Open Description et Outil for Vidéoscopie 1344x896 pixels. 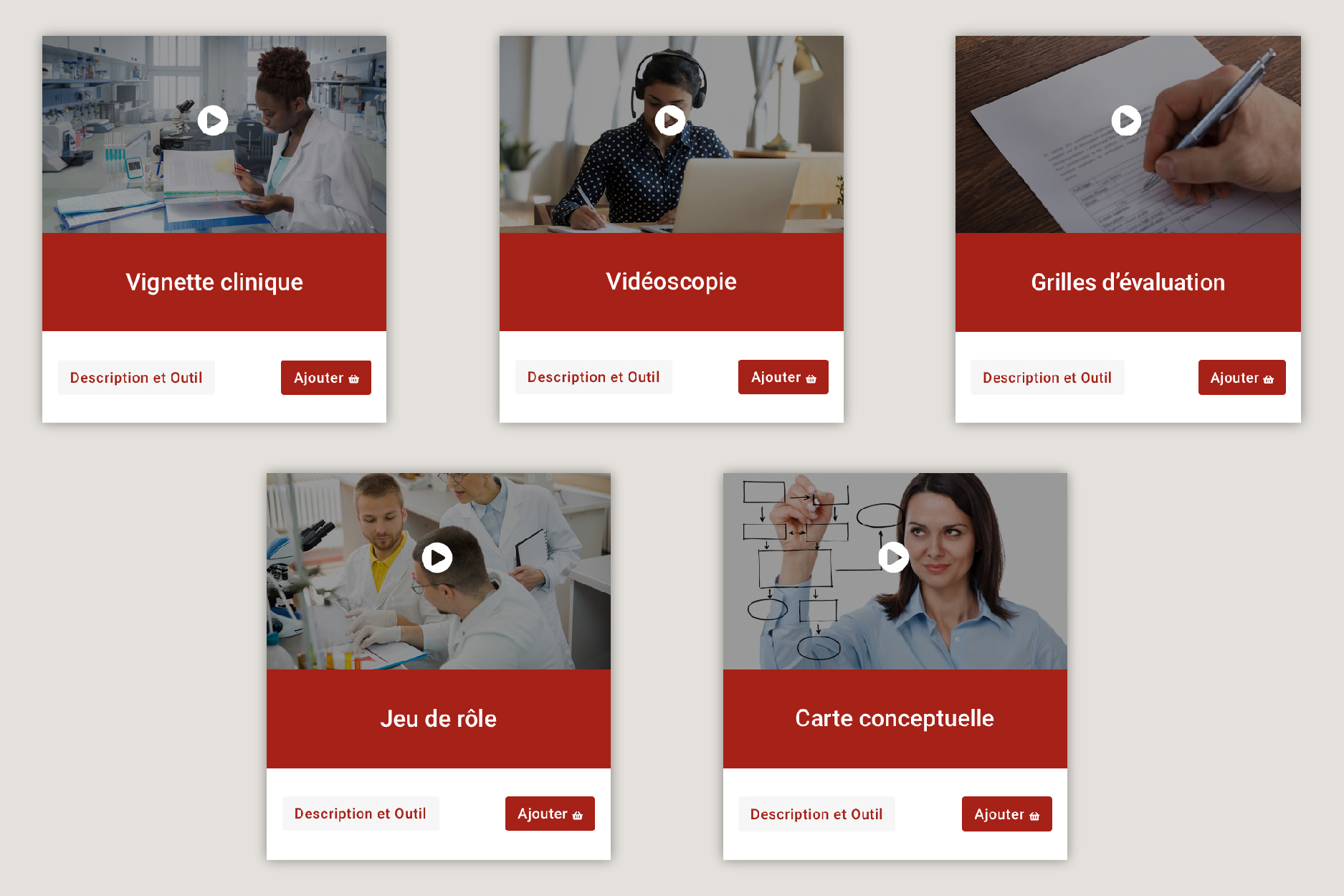(594, 377)
